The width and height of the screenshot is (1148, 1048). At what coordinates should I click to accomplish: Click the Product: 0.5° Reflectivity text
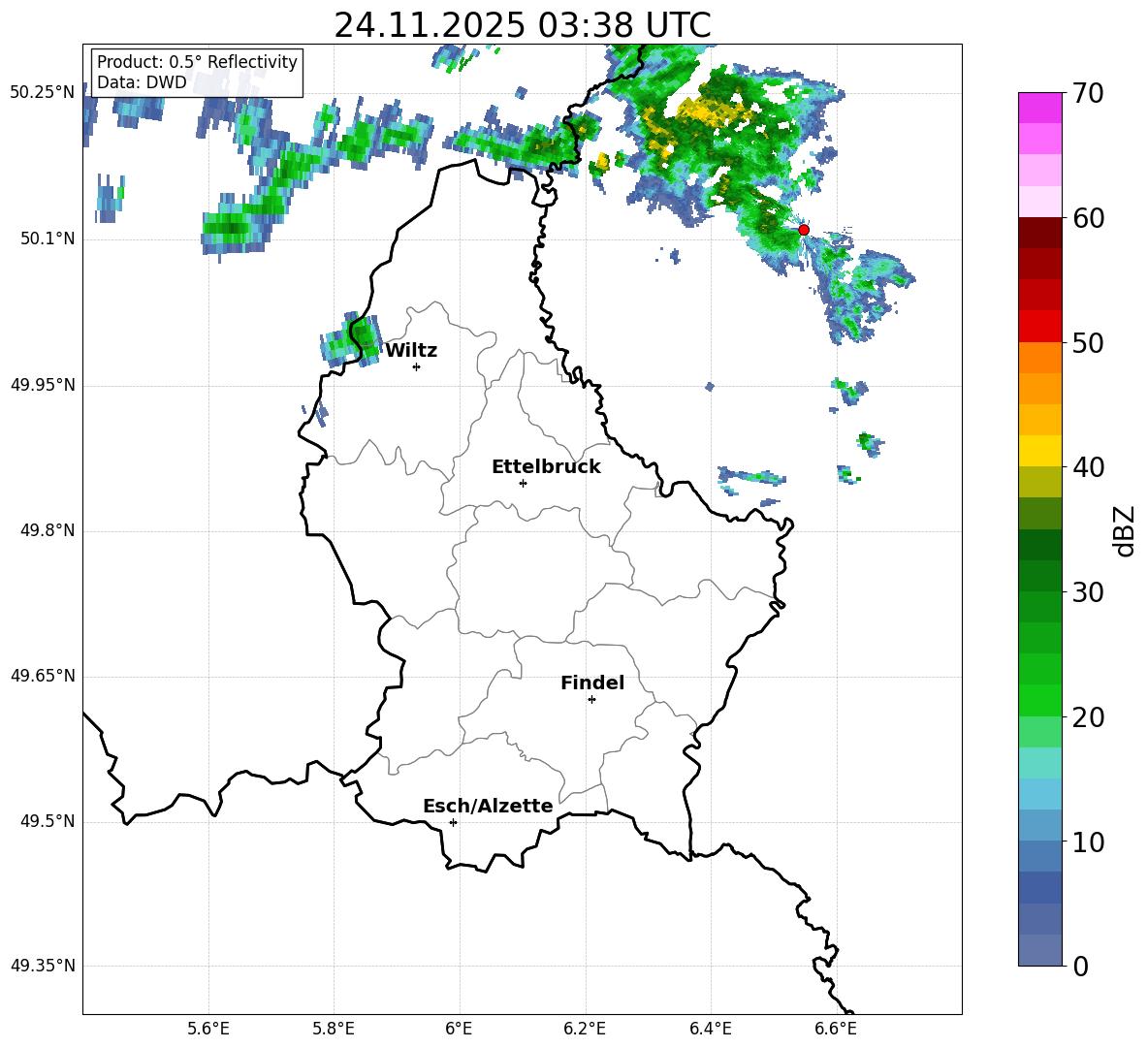click(197, 61)
